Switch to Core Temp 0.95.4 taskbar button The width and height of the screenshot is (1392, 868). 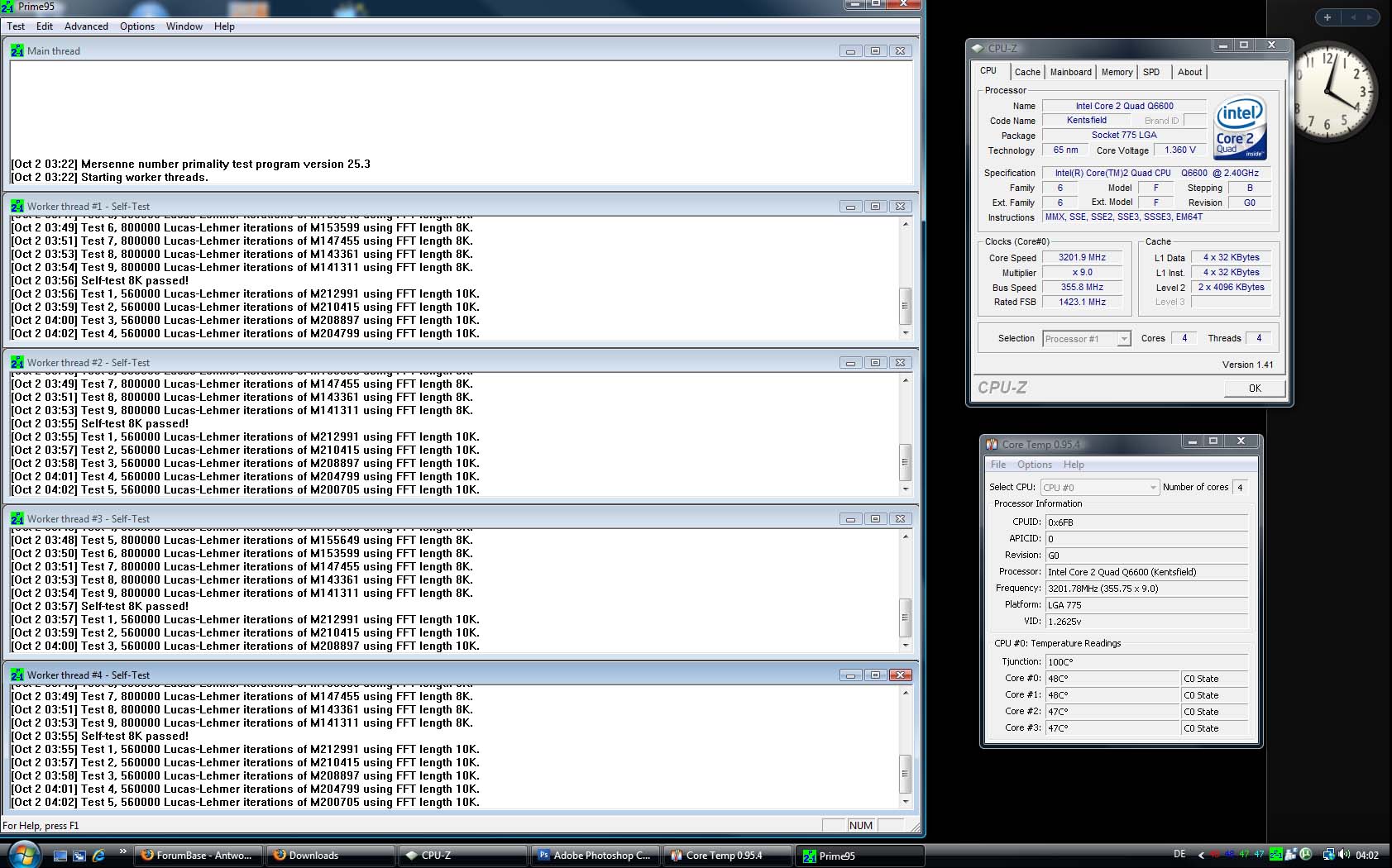[x=728, y=856]
